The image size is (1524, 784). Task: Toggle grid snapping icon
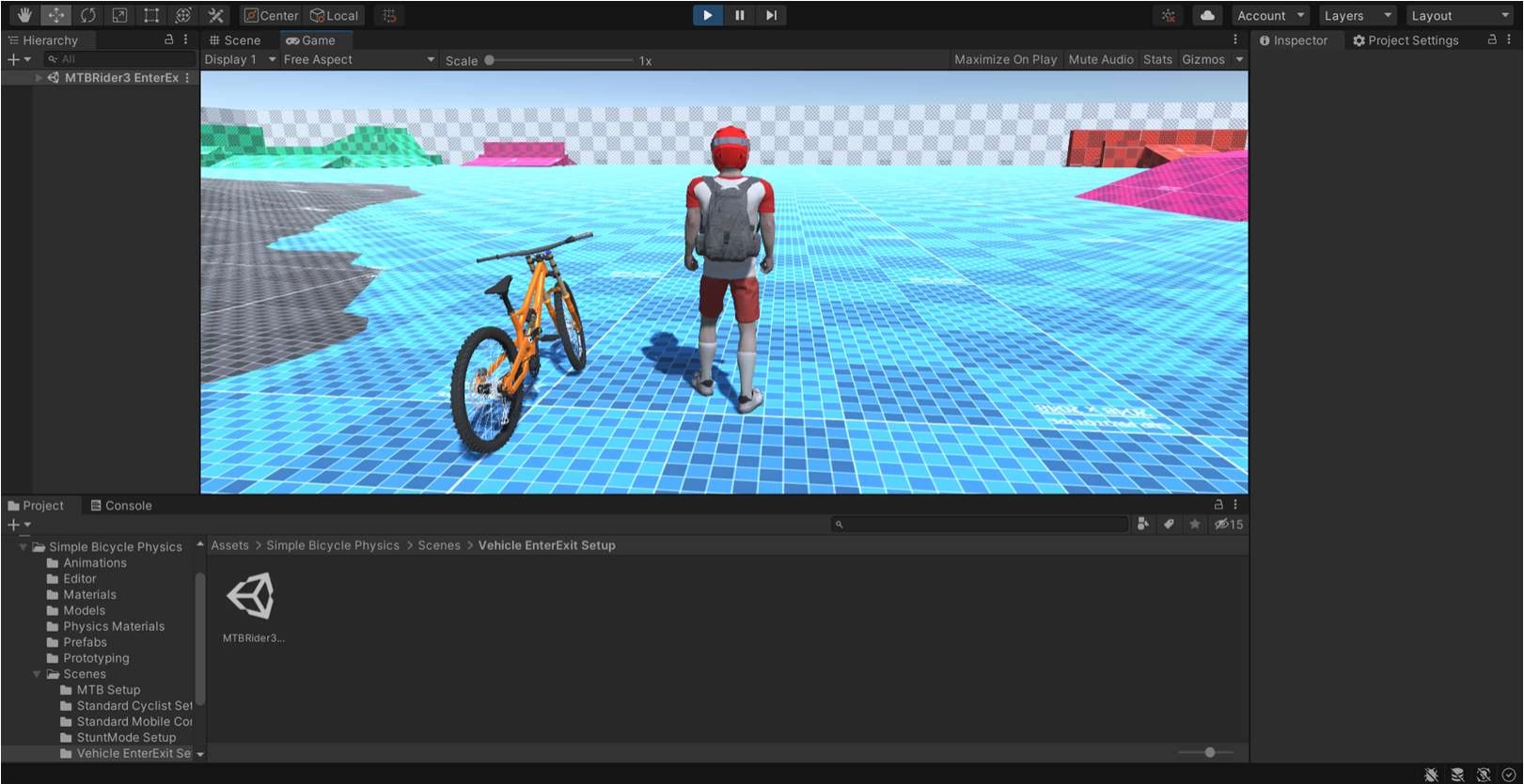[x=389, y=15]
